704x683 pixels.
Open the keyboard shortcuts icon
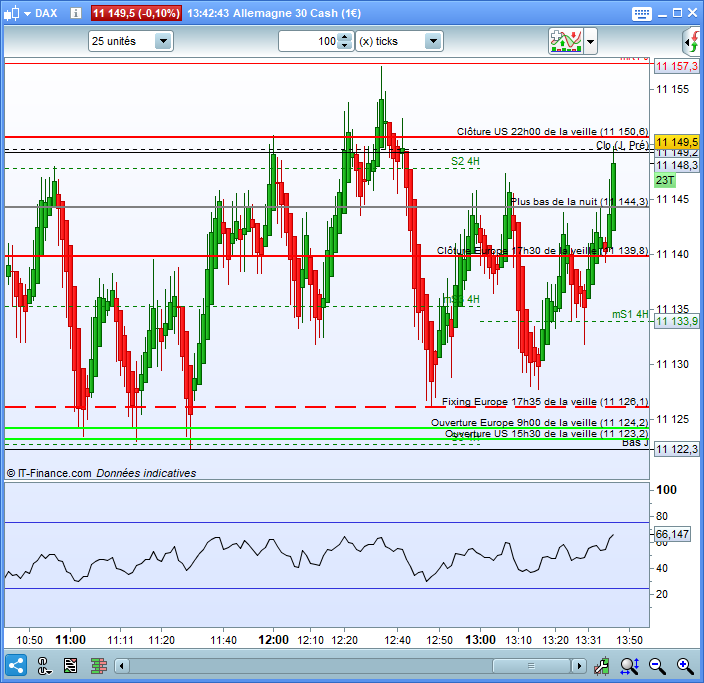coord(642,13)
